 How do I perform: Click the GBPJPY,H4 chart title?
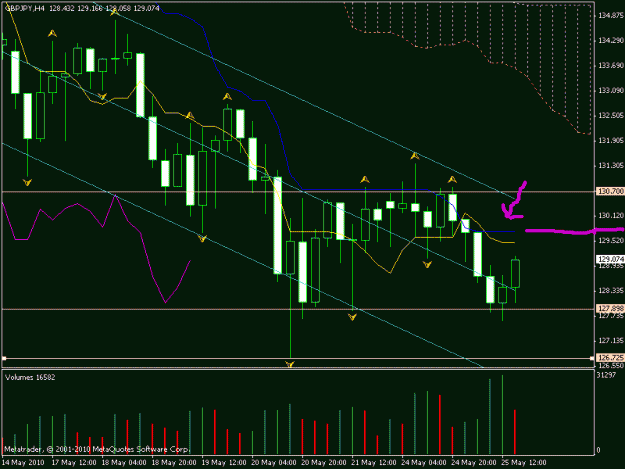point(25,8)
